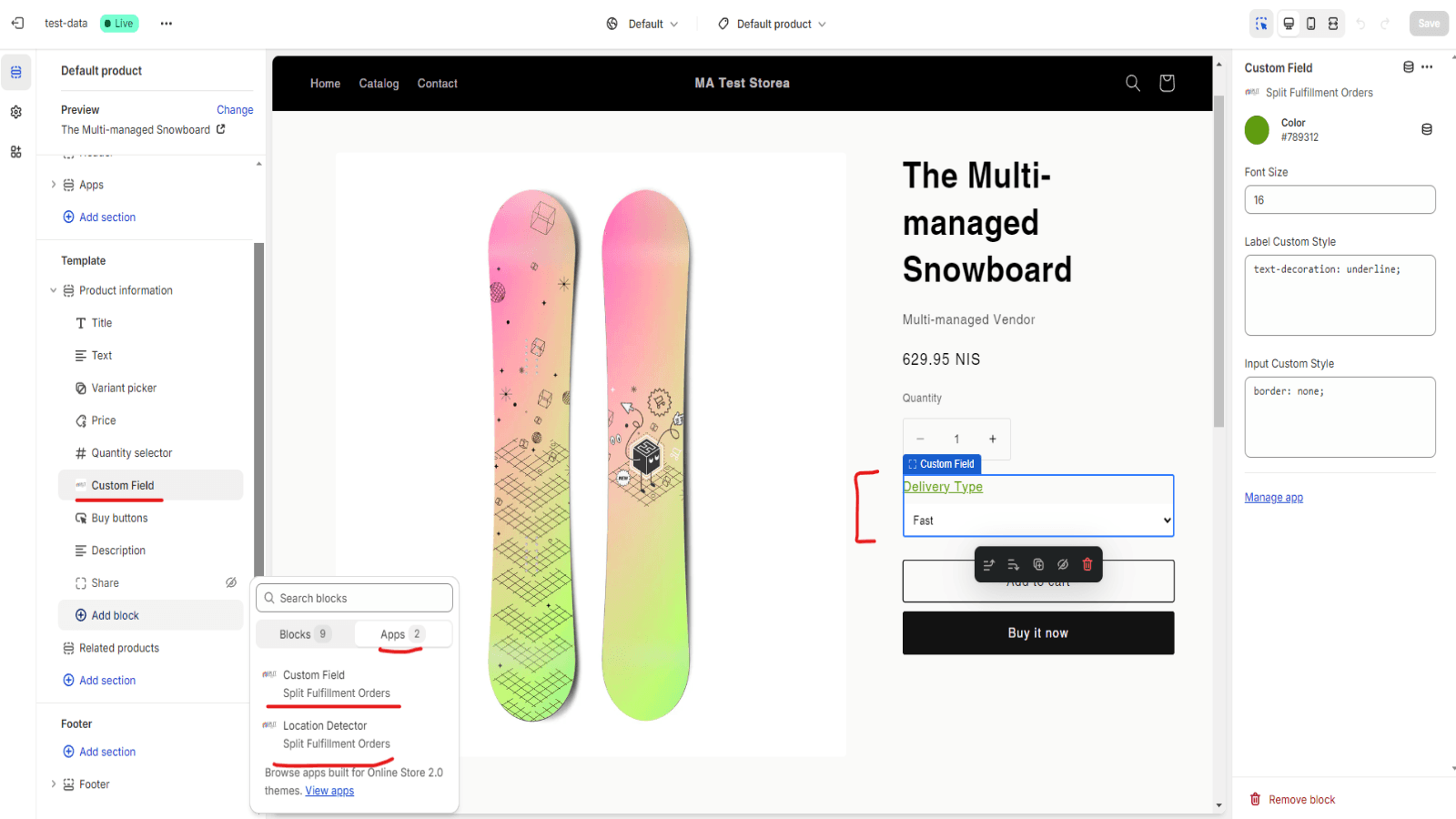1456x819 pixels.
Task: Toggle the preview inspector mode
Action: coord(1261,24)
